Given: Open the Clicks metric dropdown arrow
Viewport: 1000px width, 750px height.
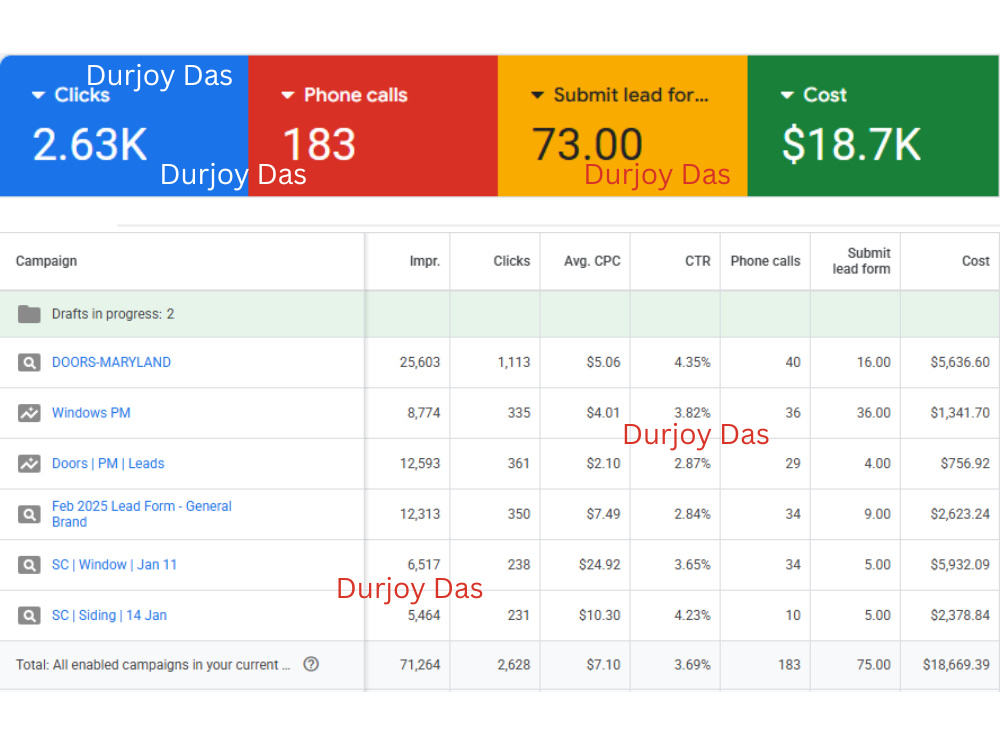Looking at the screenshot, I should [x=38, y=95].
